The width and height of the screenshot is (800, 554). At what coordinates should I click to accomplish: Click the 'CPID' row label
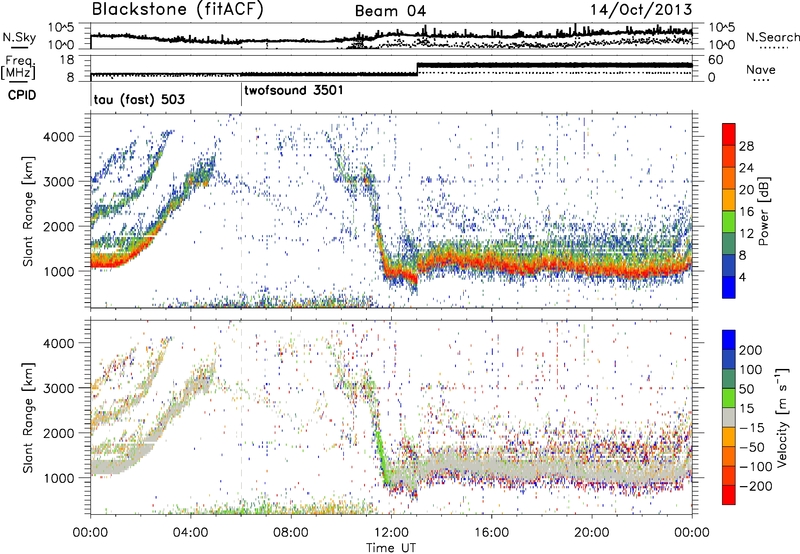click(x=22, y=95)
